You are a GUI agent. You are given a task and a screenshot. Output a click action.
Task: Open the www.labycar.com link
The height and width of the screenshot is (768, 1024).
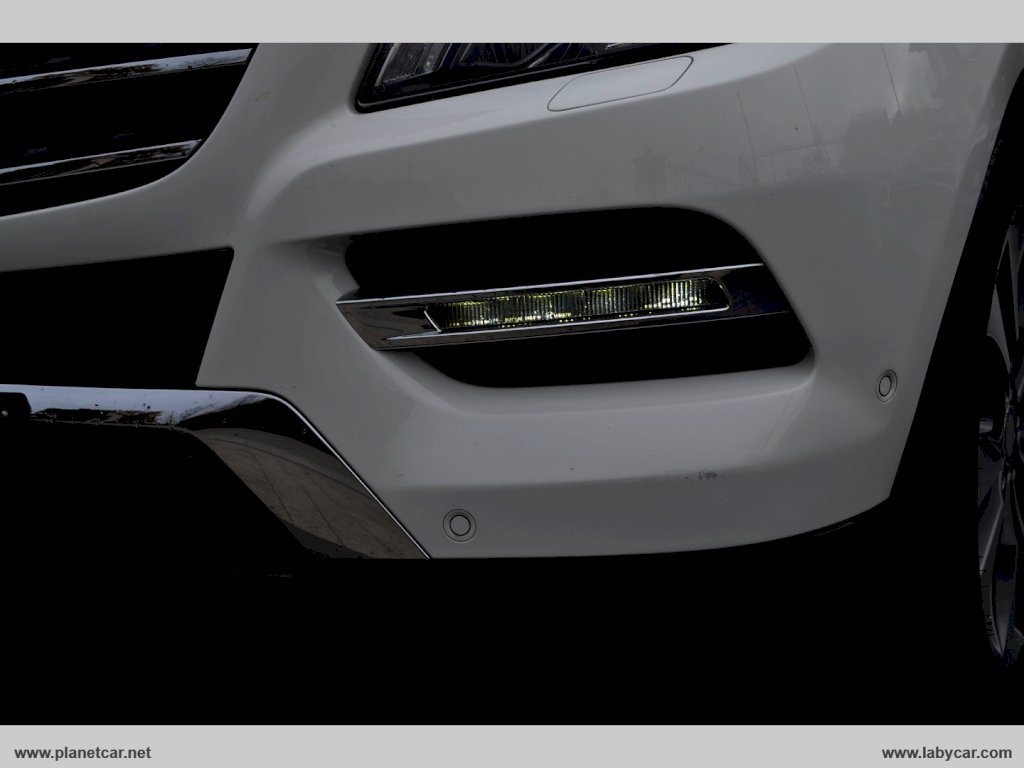coord(946,752)
